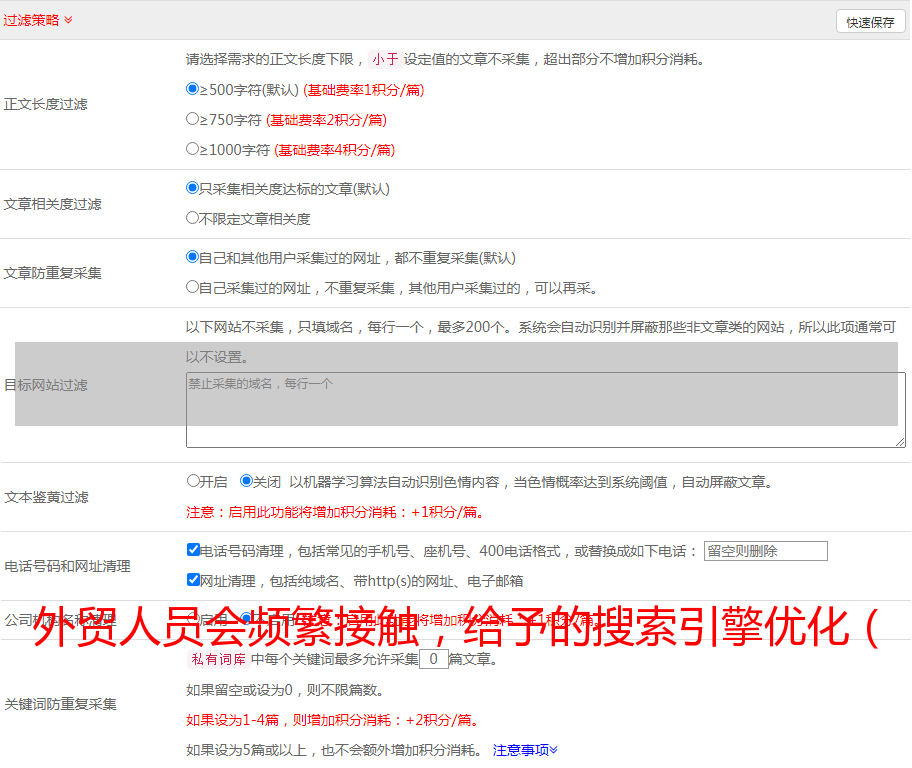Click the 私有词库 label tag
This screenshot has width=912, height=768.
(217, 659)
